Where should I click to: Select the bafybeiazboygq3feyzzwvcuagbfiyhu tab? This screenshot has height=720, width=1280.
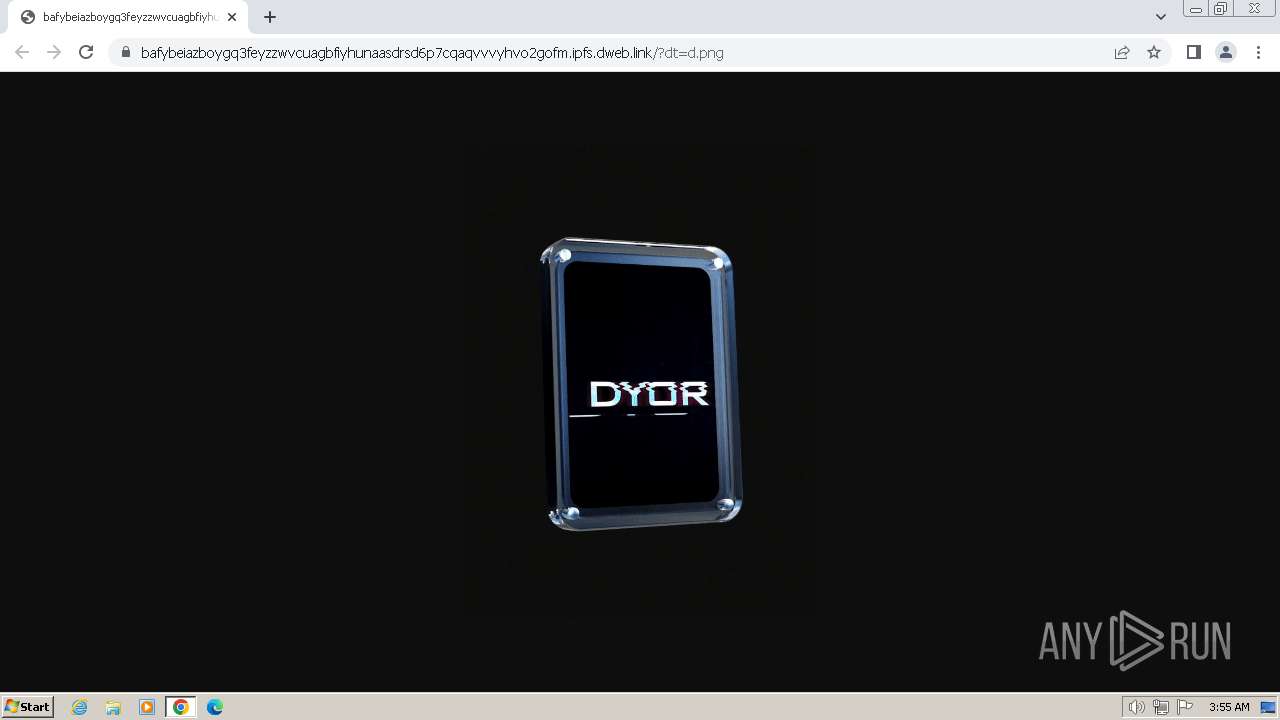[128, 17]
